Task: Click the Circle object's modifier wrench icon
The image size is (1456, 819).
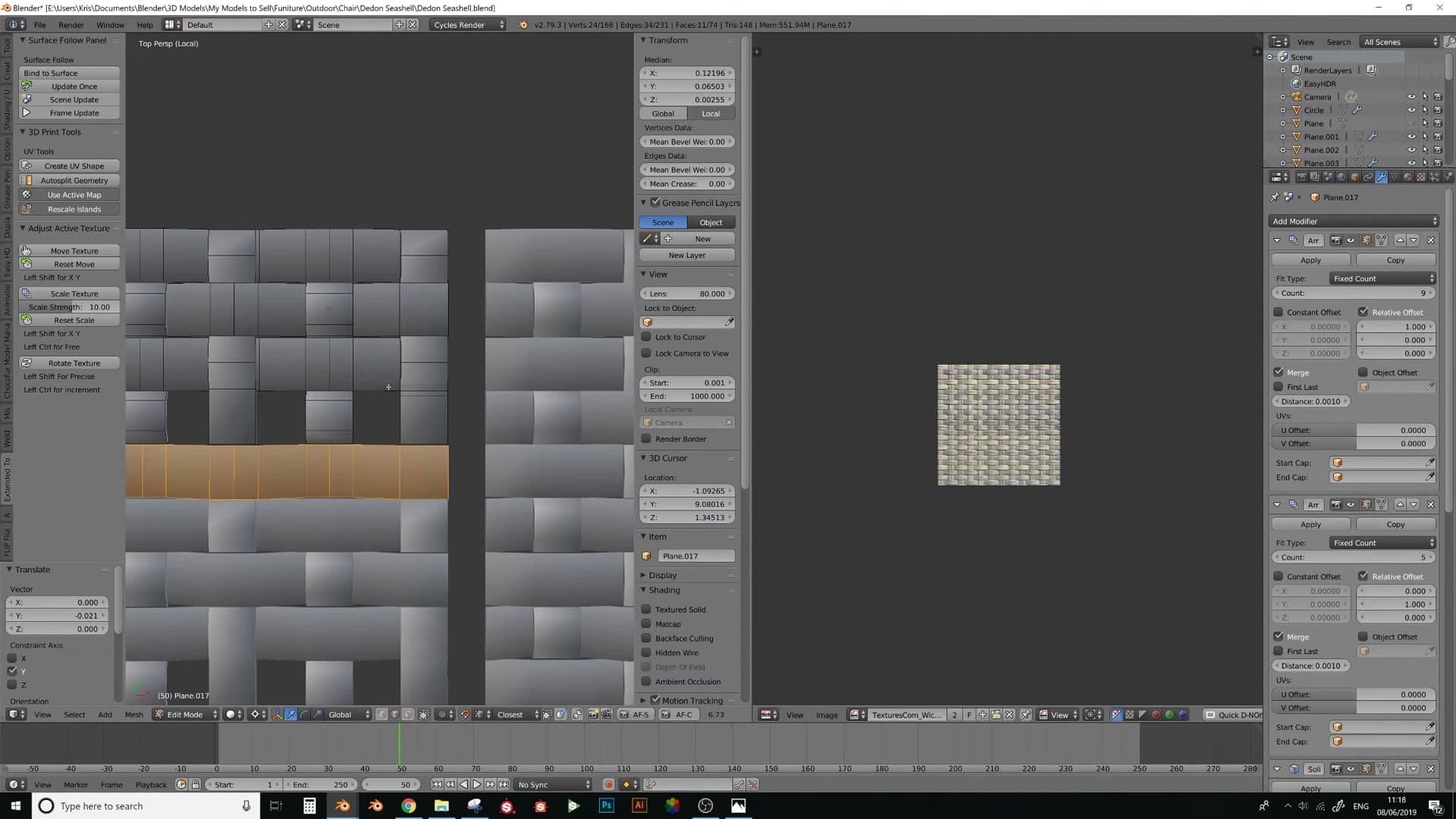Action: [x=1357, y=110]
